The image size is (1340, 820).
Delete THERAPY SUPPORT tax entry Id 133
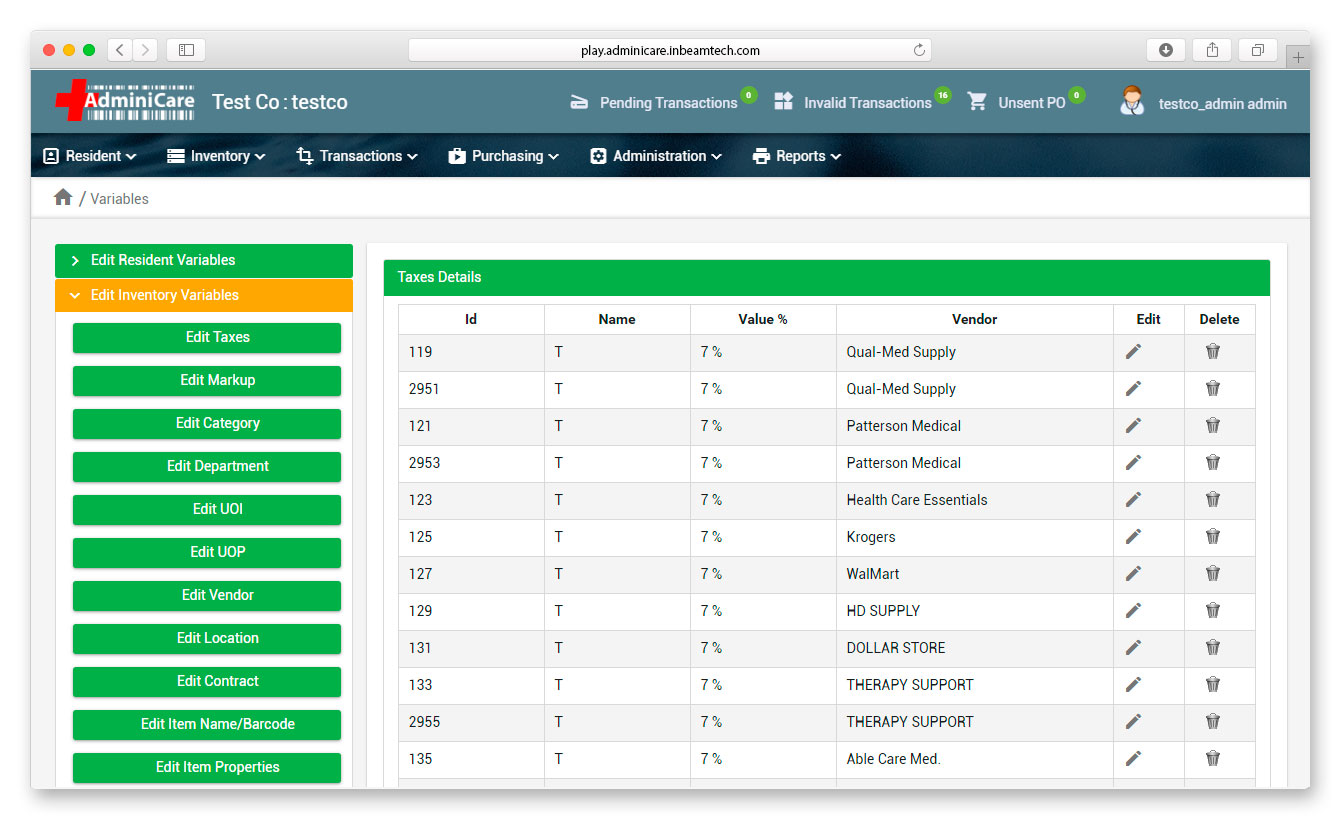pos(1212,685)
